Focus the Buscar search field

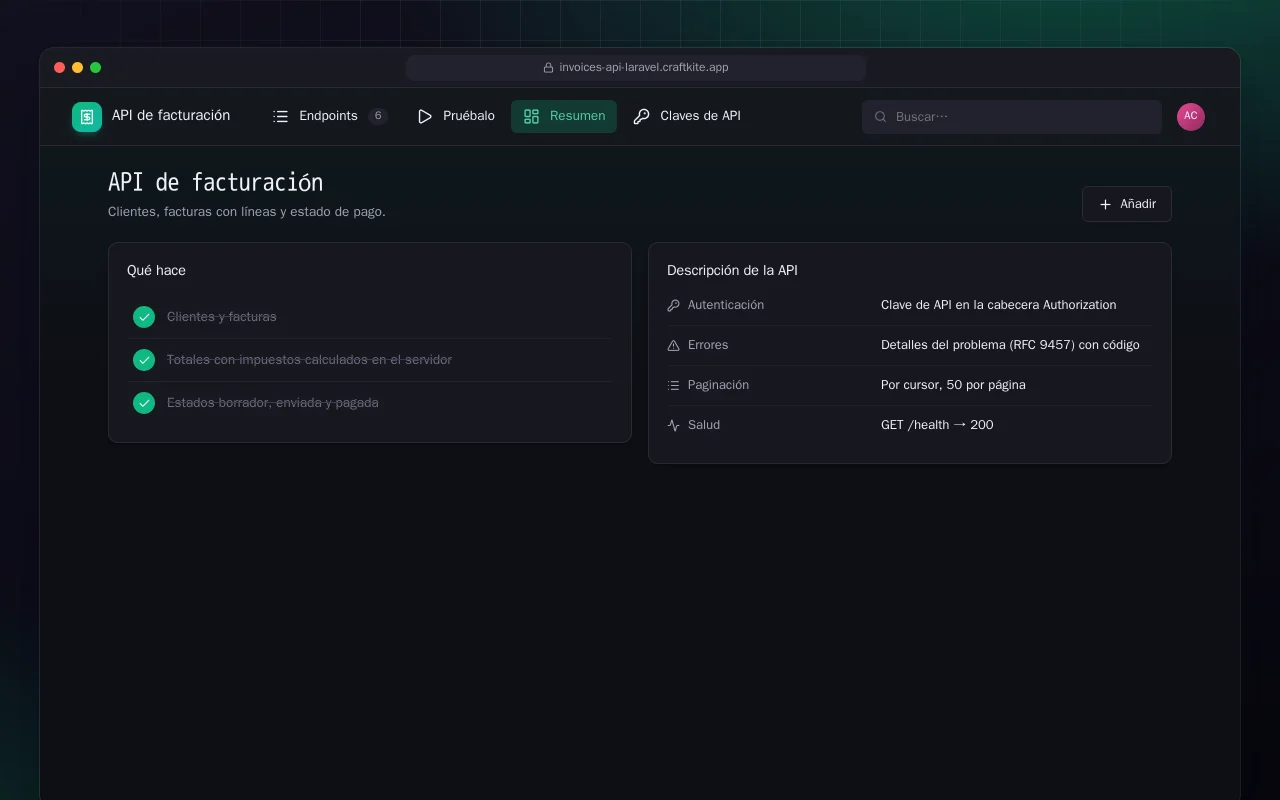(x=1012, y=117)
